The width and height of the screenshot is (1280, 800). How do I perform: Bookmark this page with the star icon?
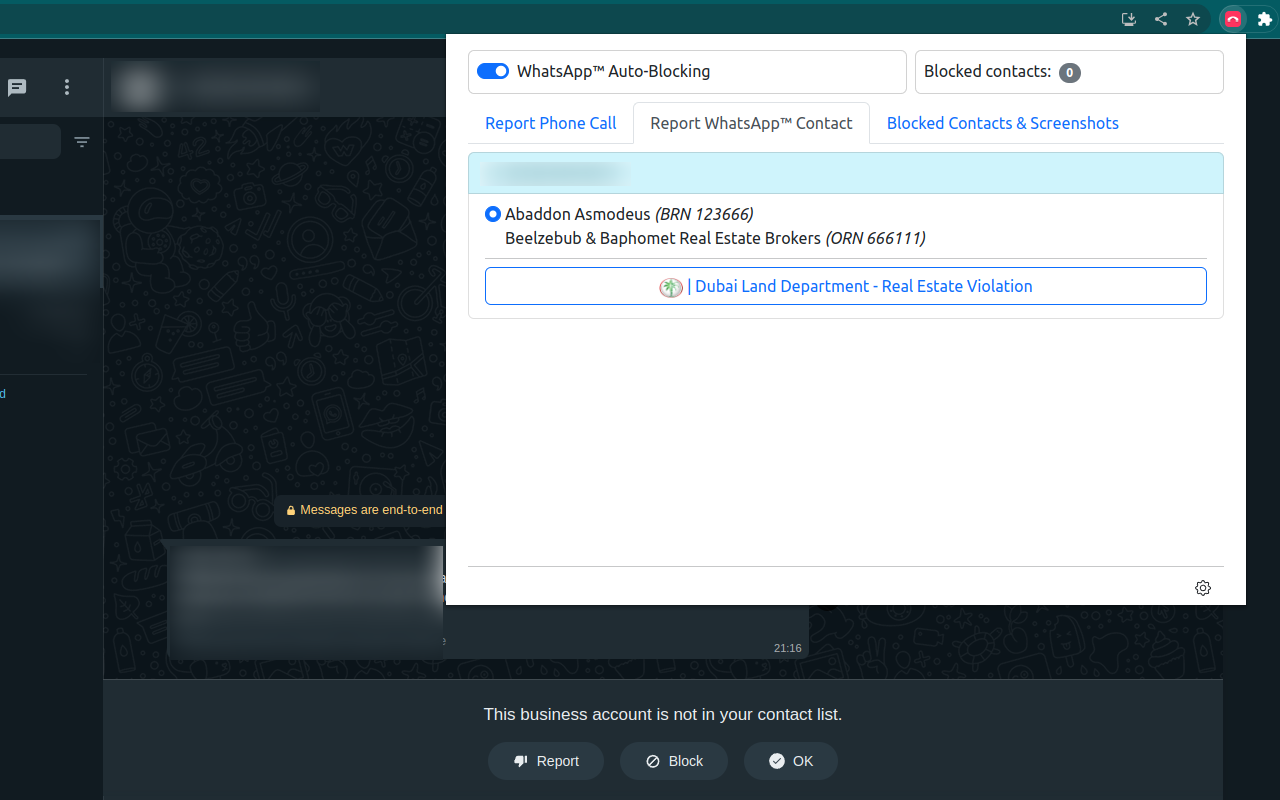[x=1193, y=19]
